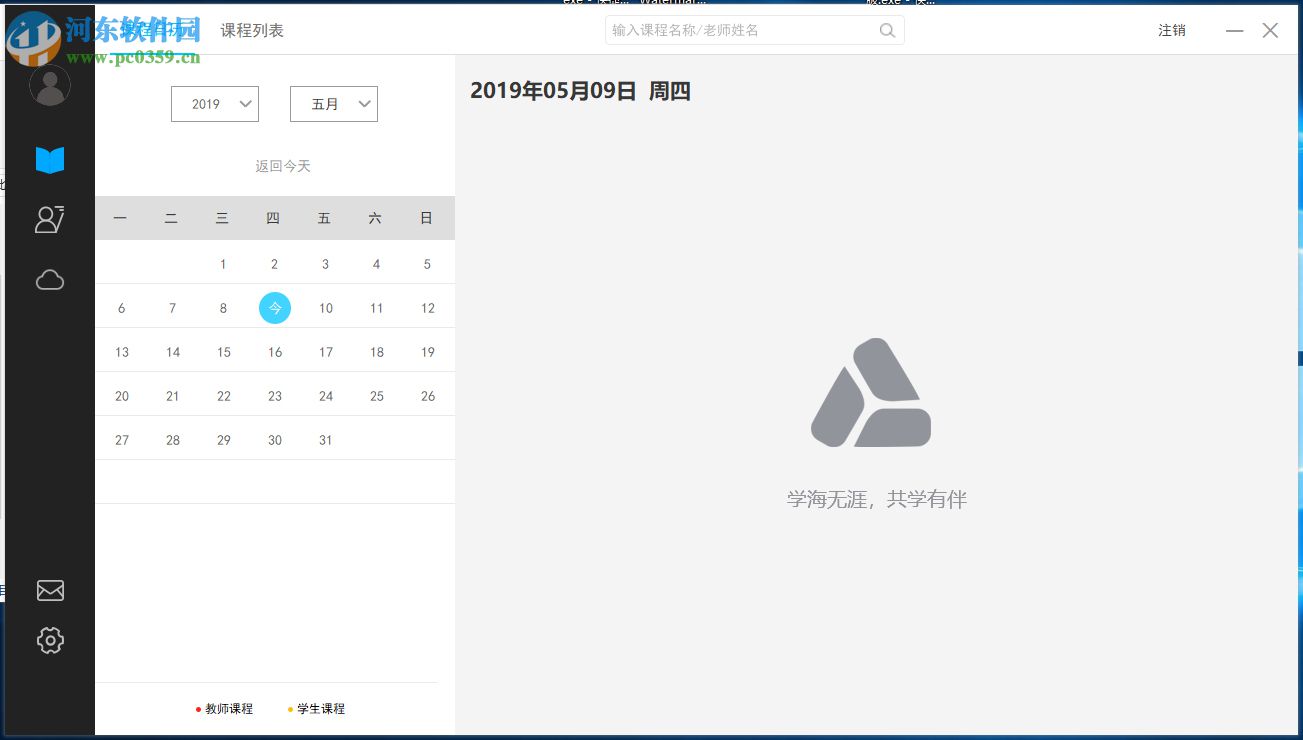Open the user avatar profile
Screen dimensions: 1303x740
coord(50,86)
